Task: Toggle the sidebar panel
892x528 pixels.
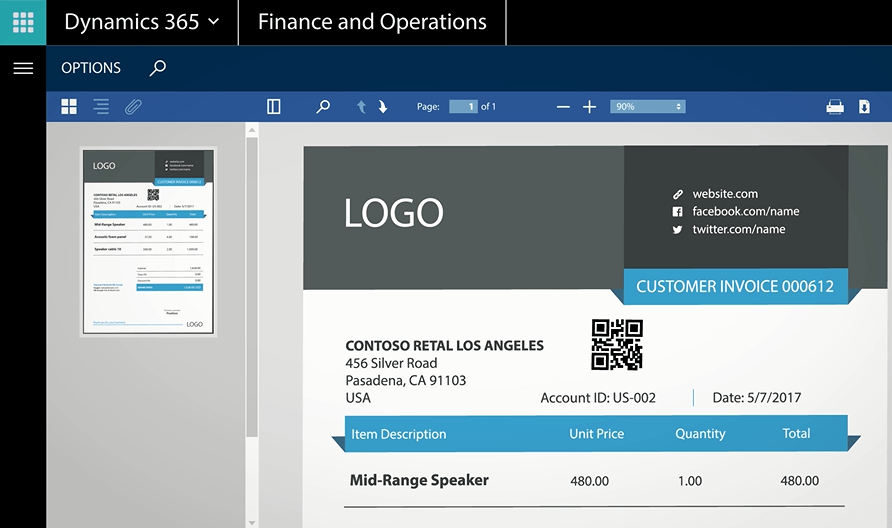Action: pos(274,107)
